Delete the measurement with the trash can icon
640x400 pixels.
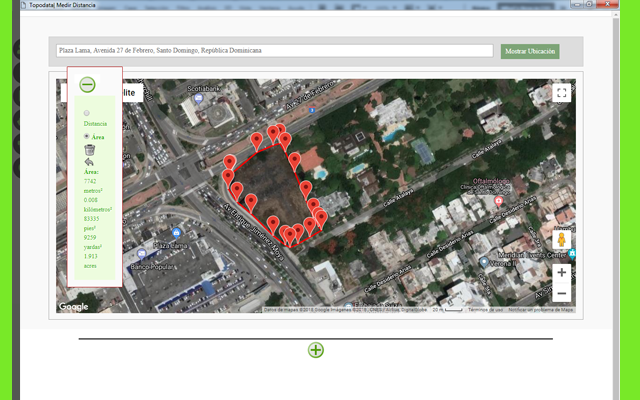89,149
